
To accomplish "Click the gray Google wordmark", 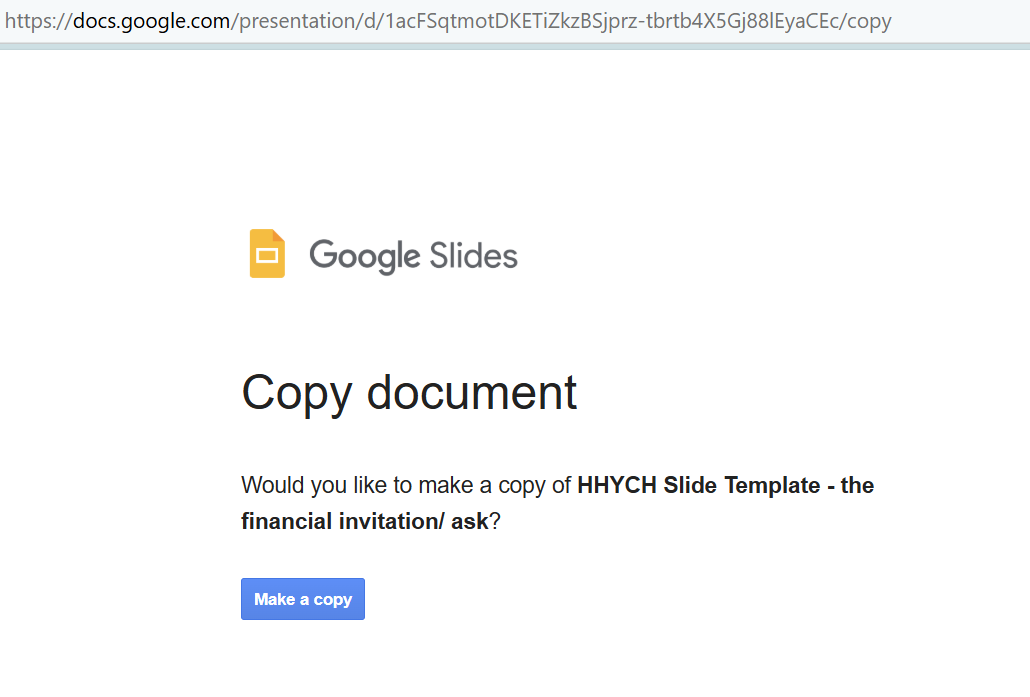I will [364, 257].
